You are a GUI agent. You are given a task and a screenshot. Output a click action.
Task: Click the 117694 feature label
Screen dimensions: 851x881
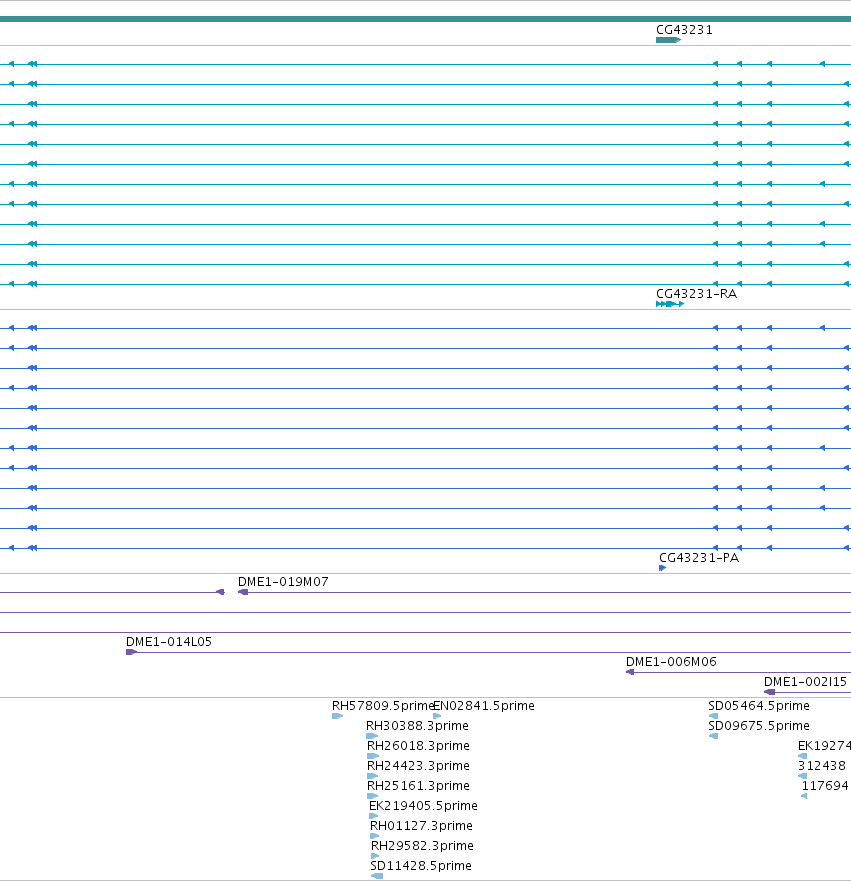[x=825, y=785]
